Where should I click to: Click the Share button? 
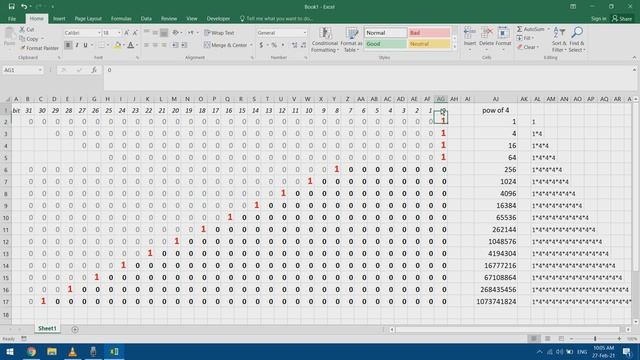(622, 19)
